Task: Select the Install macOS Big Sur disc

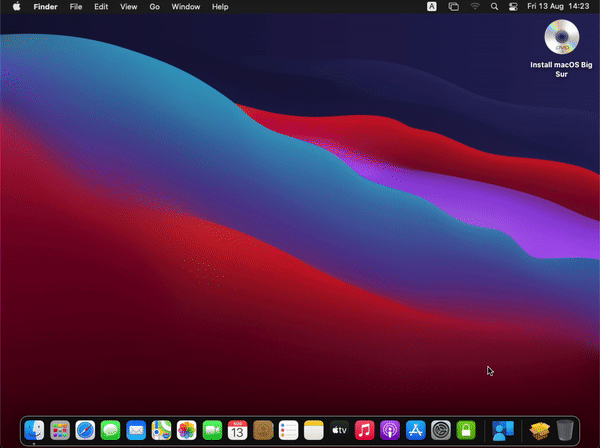Action: (561, 38)
